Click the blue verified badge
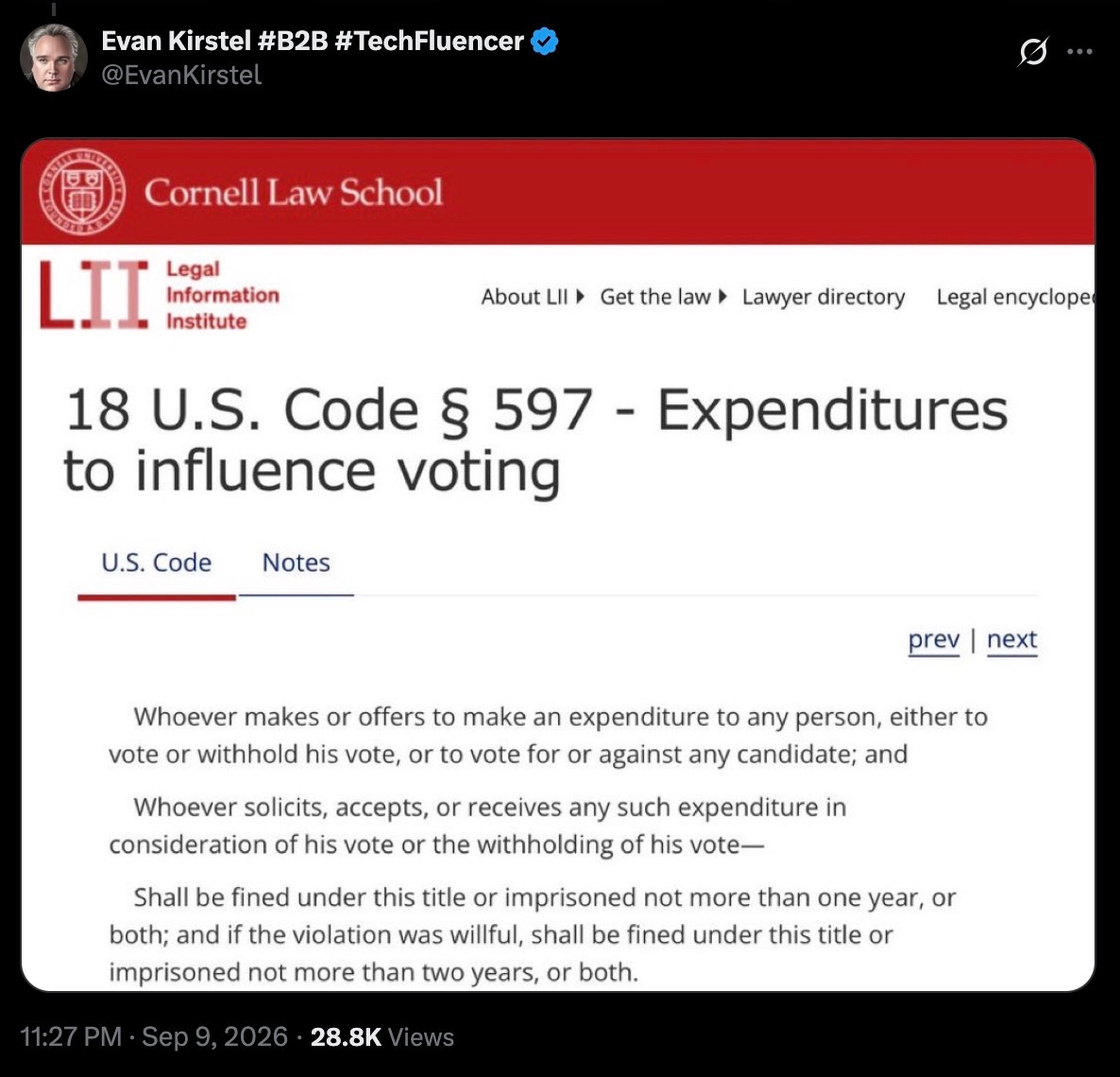 tap(546, 42)
